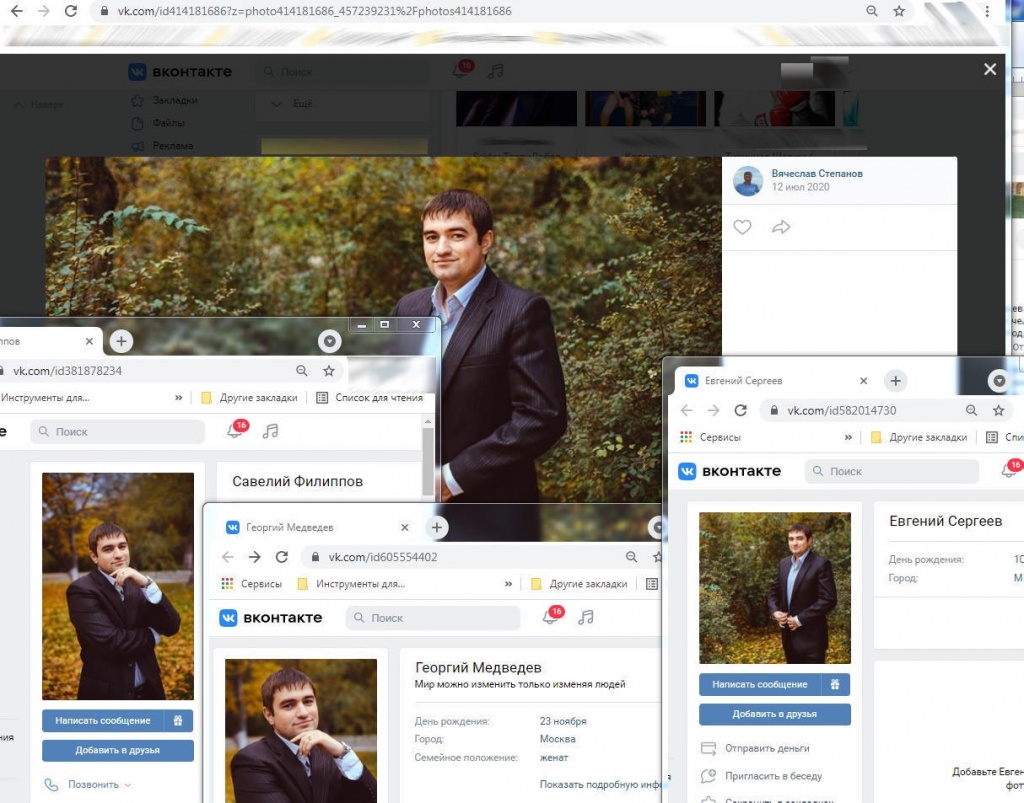Open notifications bell in Георгий Медведев window
Image resolution: width=1024 pixels, height=803 pixels.
point(549,617)
